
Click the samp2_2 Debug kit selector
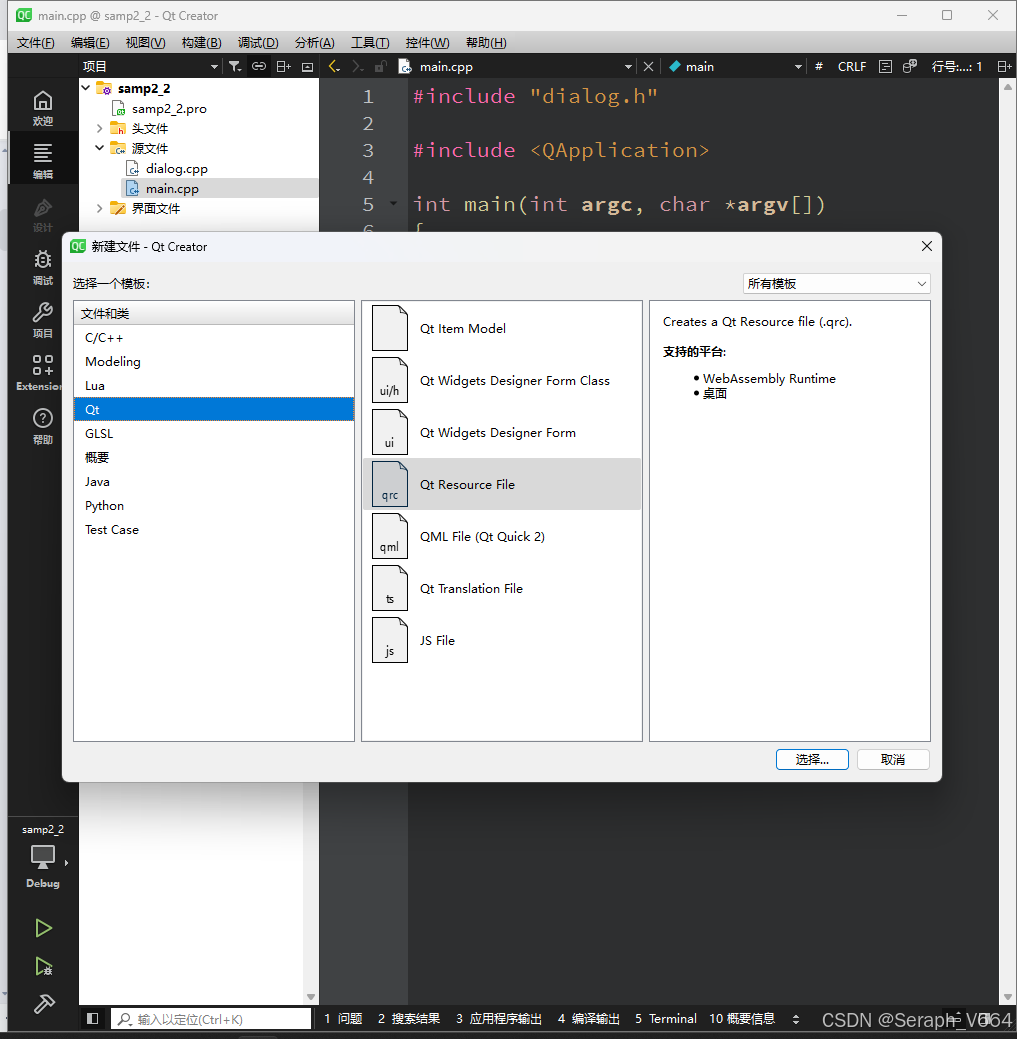43,855
